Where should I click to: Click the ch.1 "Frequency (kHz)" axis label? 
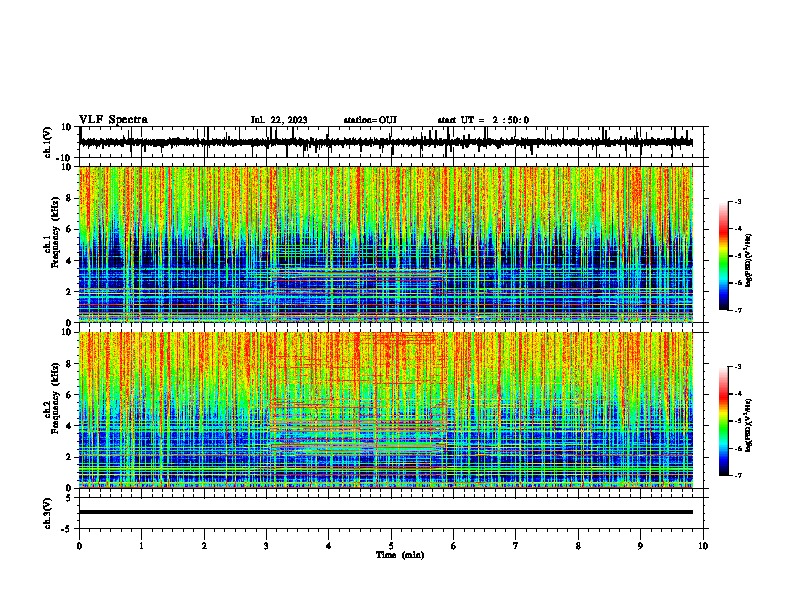click(x=55, y=232)
